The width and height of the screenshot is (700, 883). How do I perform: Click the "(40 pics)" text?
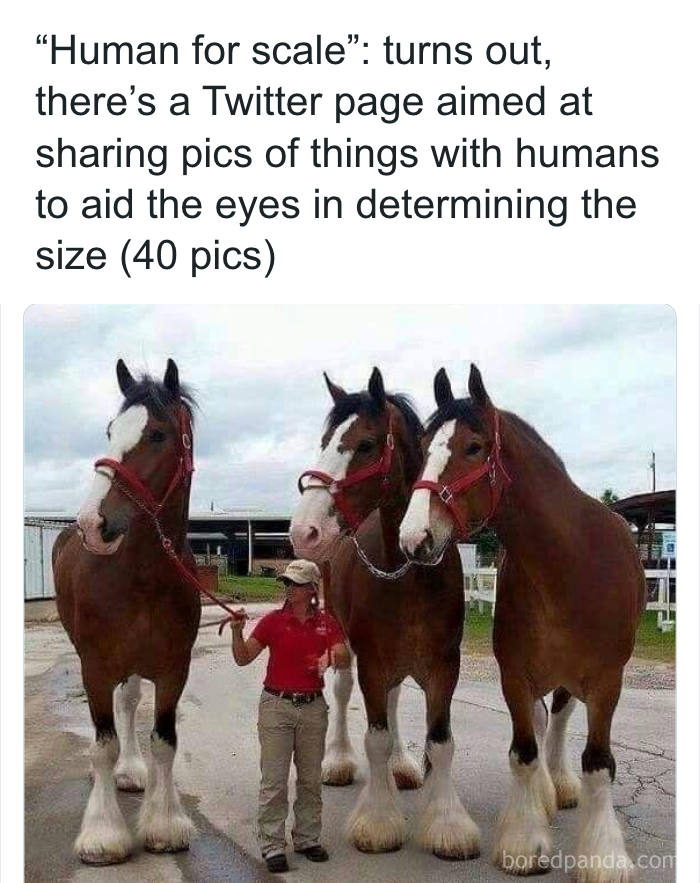(x=197, y=255)
